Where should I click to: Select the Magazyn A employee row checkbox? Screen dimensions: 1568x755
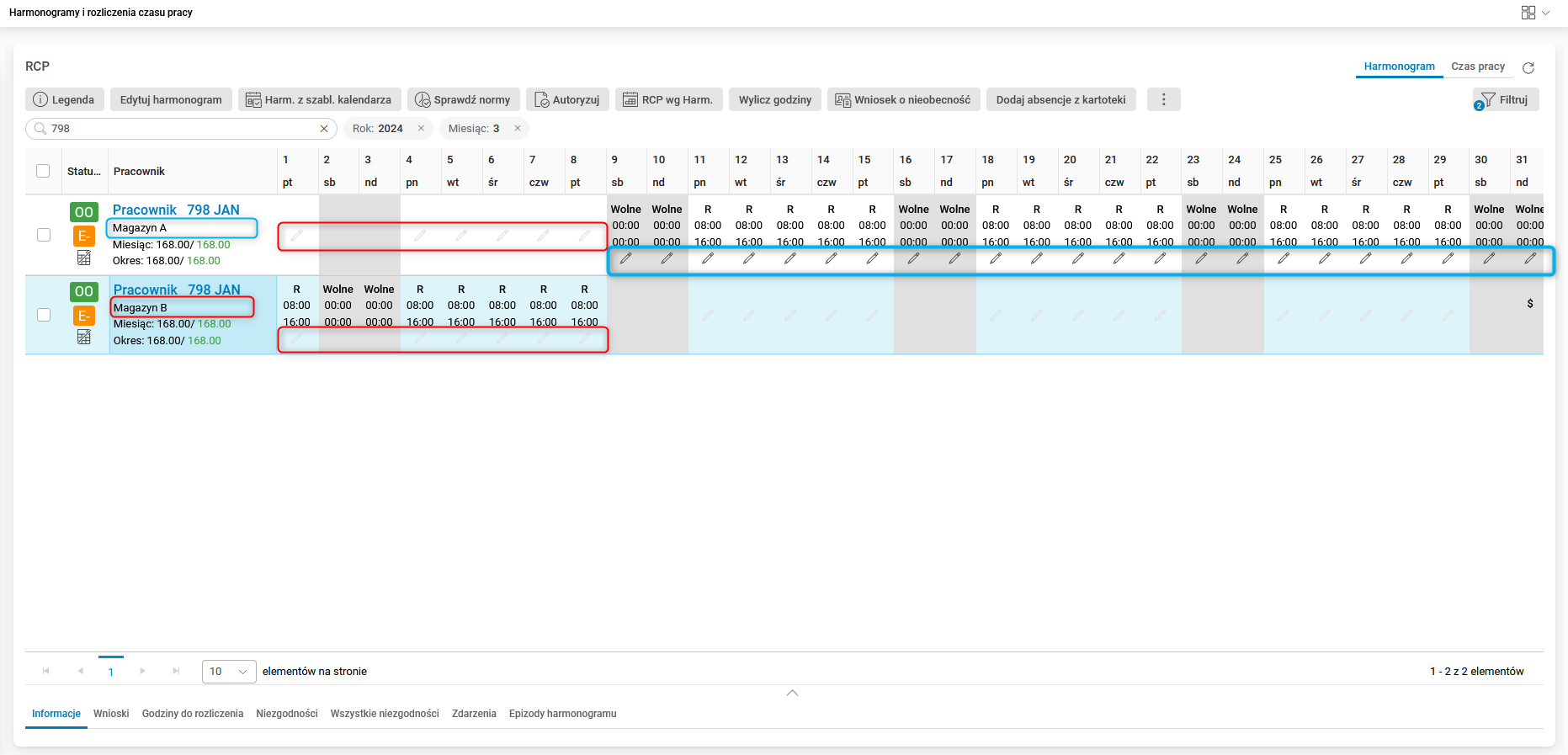[x=44, y=235]
